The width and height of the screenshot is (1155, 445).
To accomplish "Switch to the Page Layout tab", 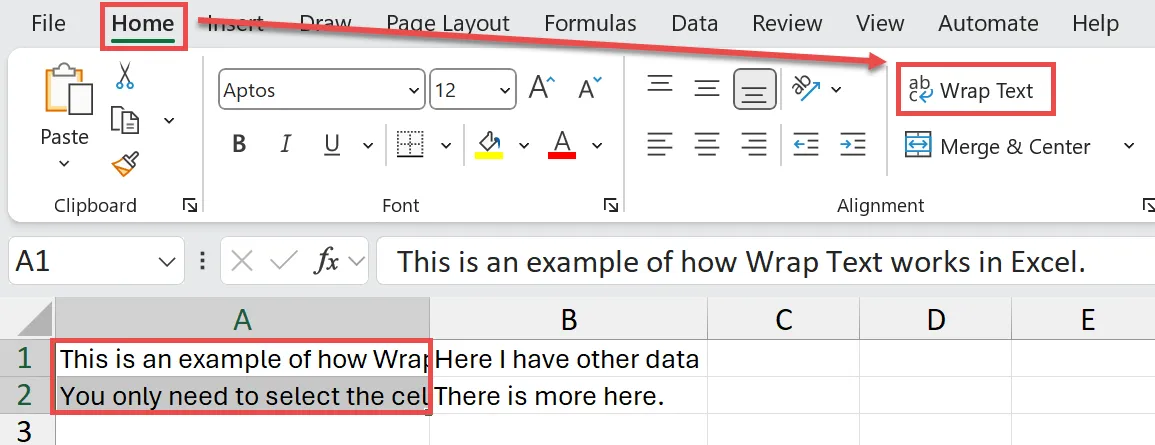I will [x=448, y=23].
